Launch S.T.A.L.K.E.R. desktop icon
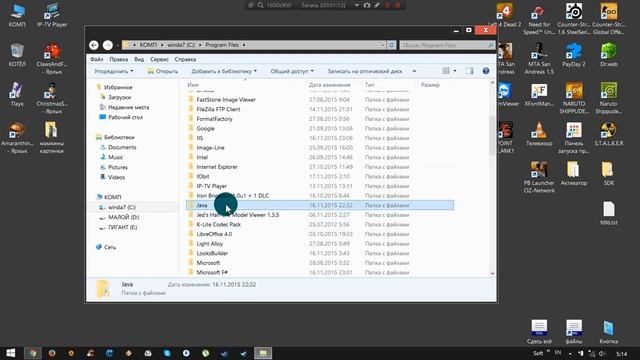The image size is (640, 360). click(608, 135)
